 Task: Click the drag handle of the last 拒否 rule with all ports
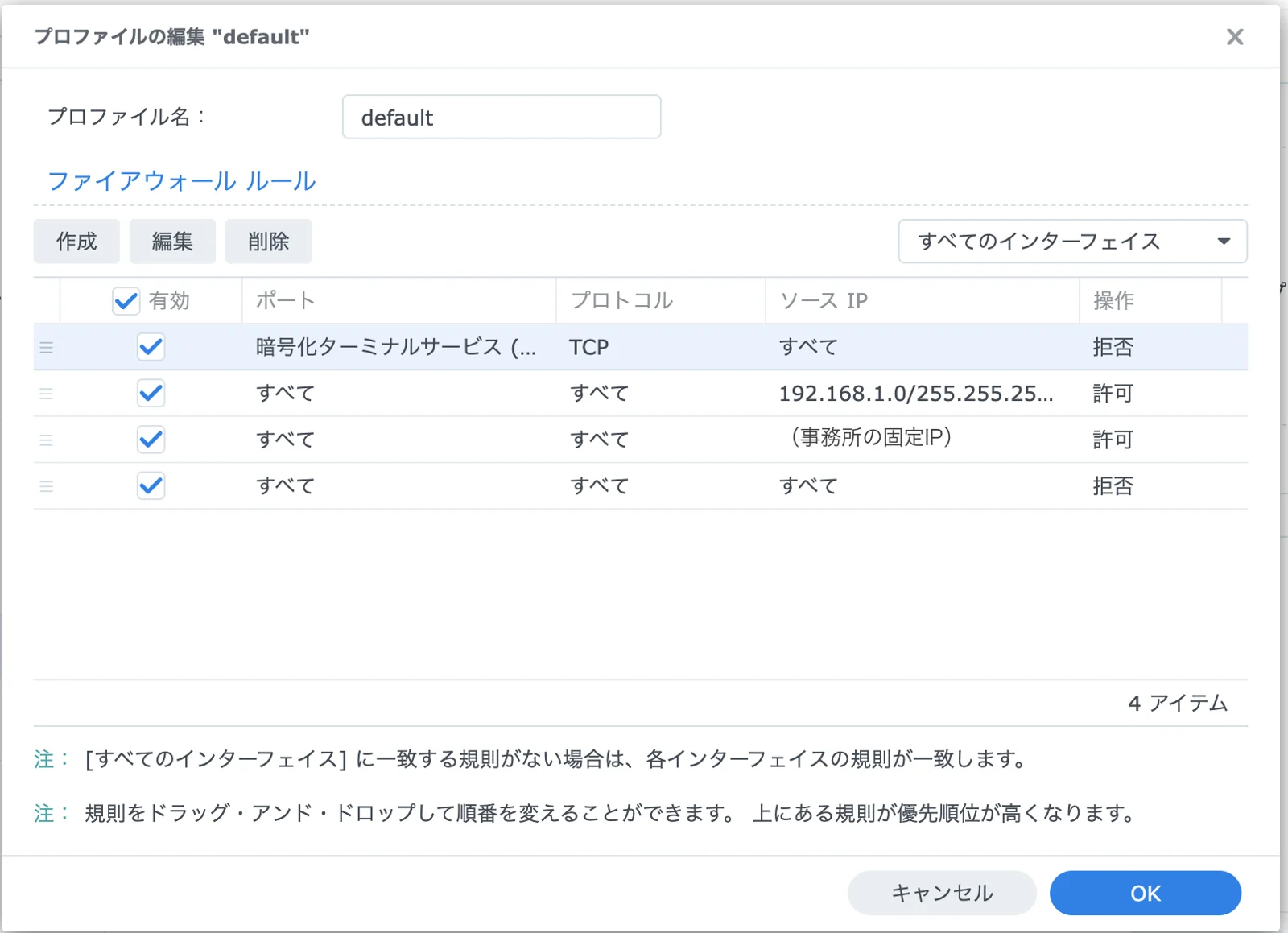(x=47, y=486)
